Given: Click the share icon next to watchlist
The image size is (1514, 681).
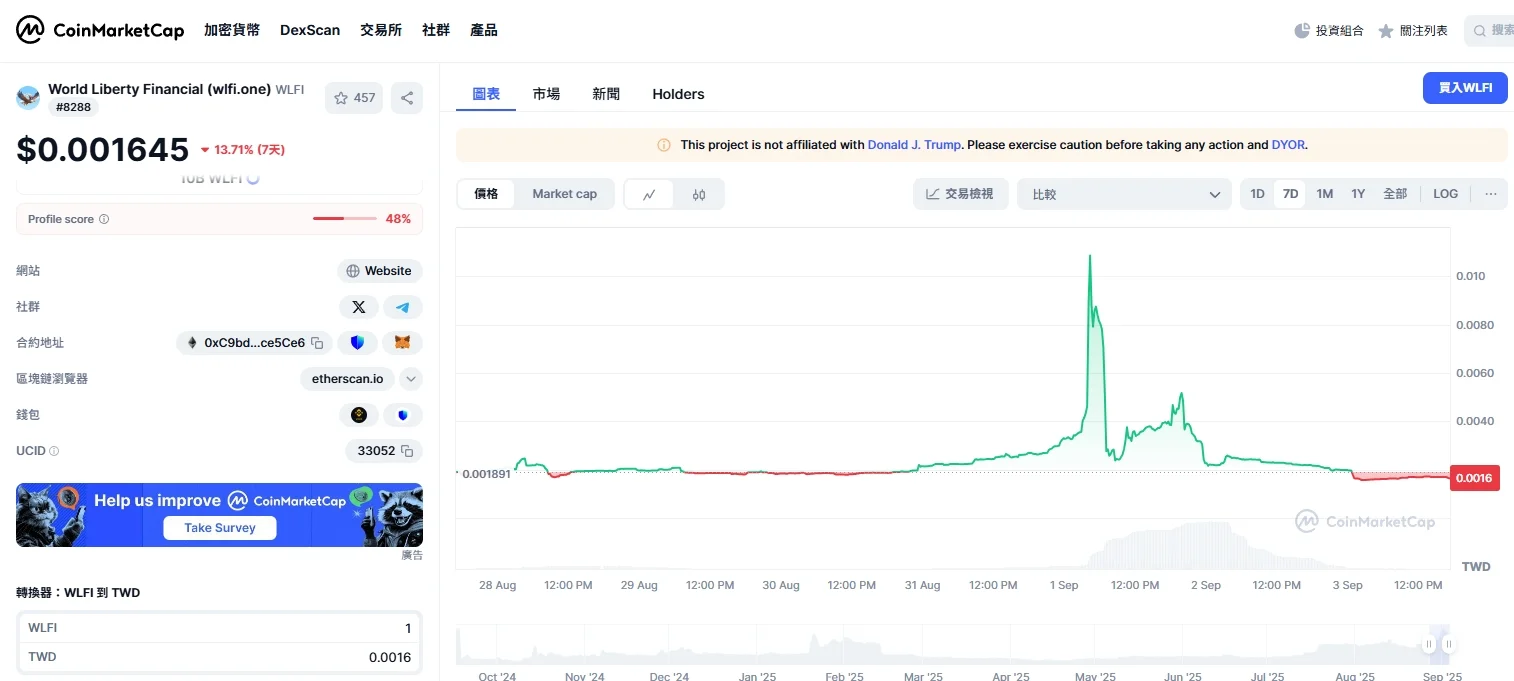Looking at the screenshot, I should (x=407, y=98).
